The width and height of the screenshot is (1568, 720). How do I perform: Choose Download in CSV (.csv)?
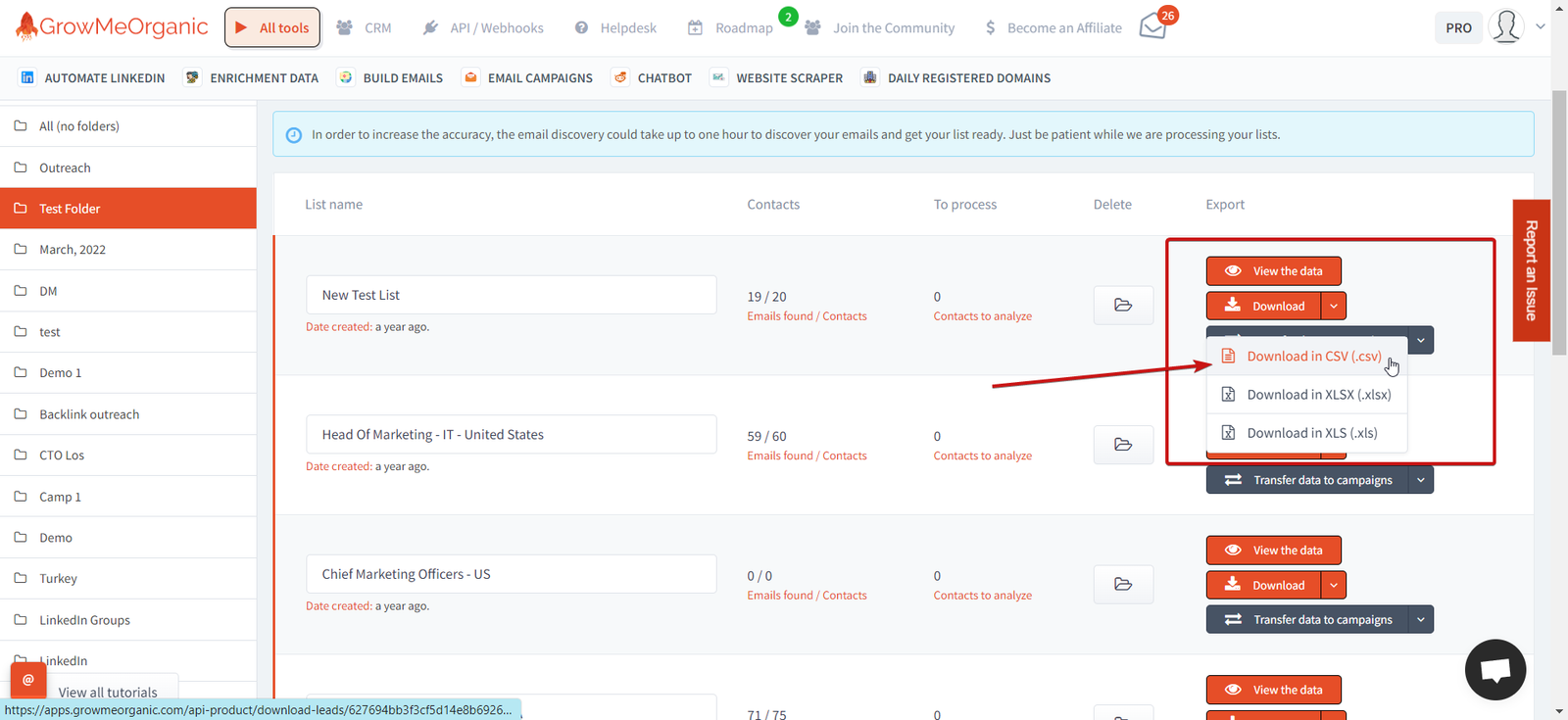[1307, 357]
